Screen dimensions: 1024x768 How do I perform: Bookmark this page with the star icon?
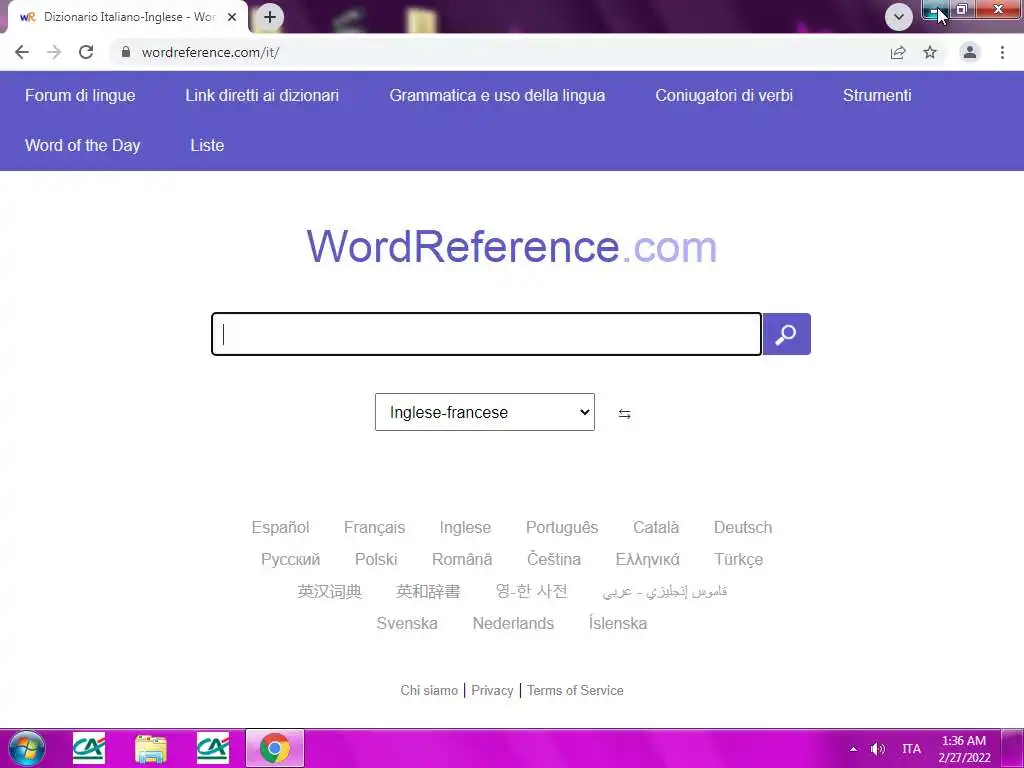click(x=930, y=52)
